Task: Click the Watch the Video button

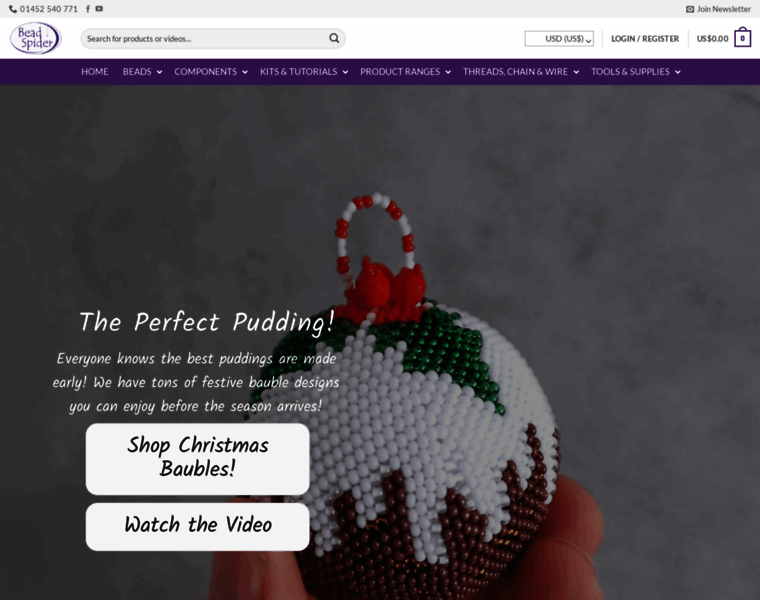Action: (198, 526)
